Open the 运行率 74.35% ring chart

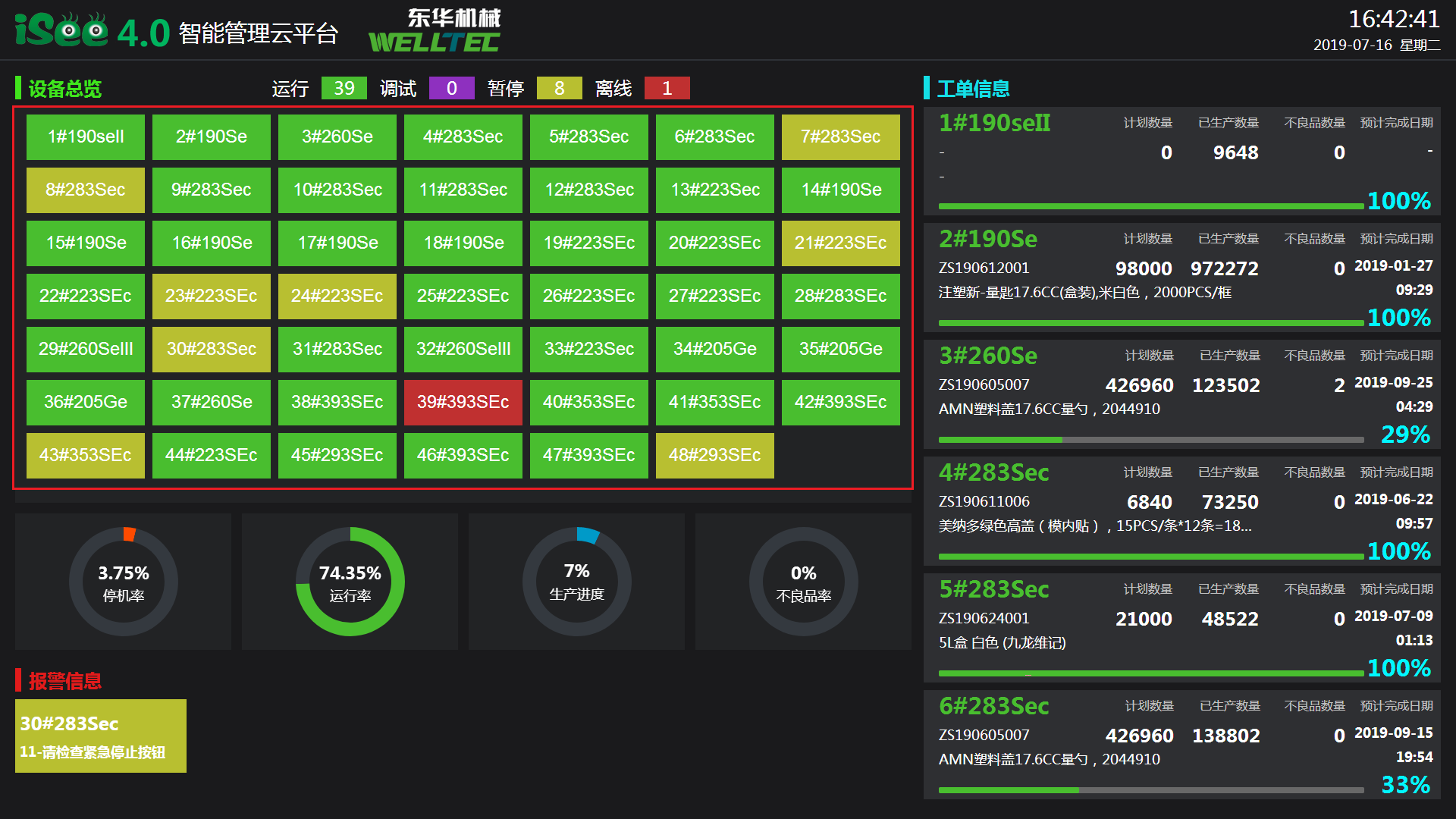click(350, 582)
